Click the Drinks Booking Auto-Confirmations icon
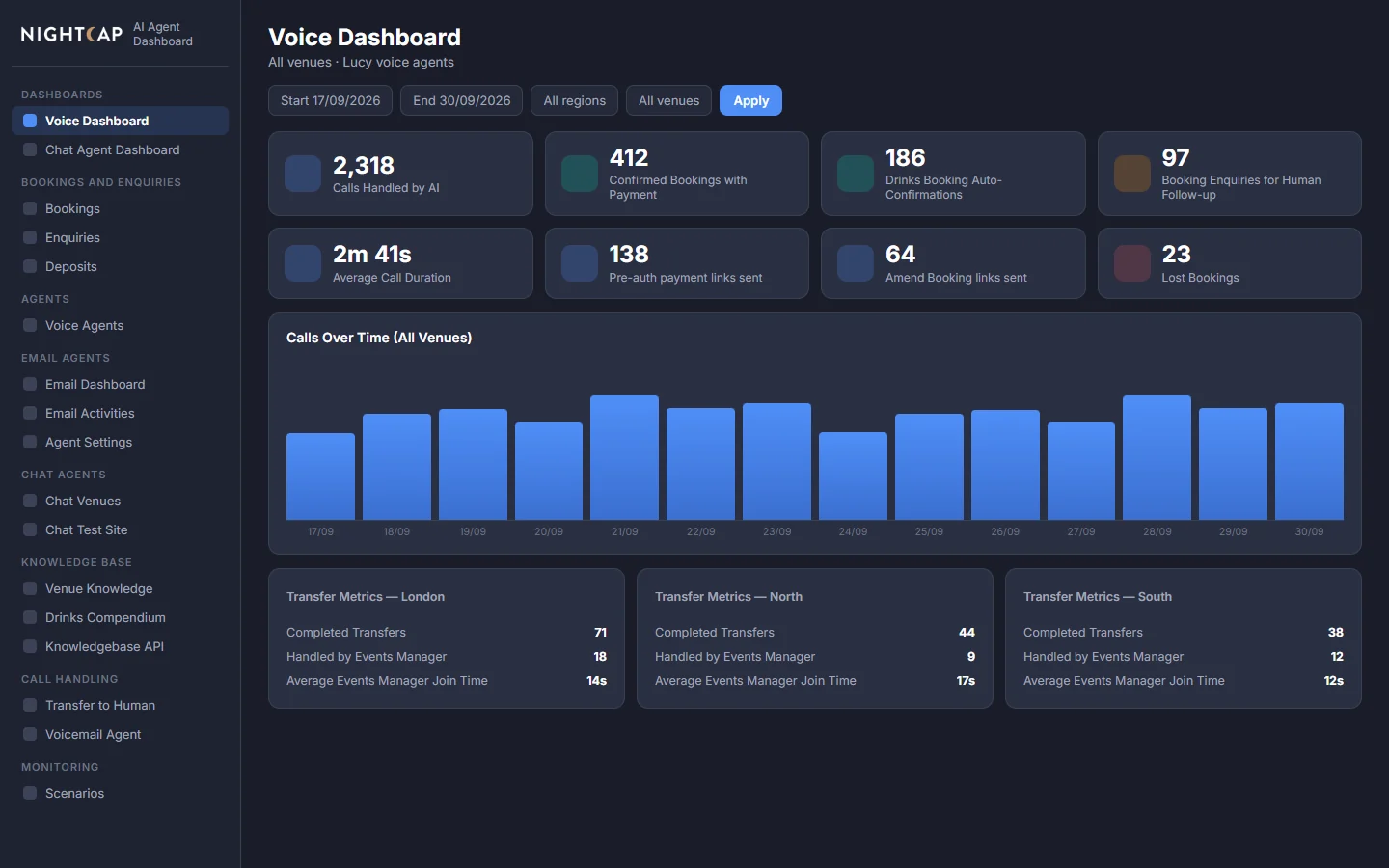 (856, 174)
